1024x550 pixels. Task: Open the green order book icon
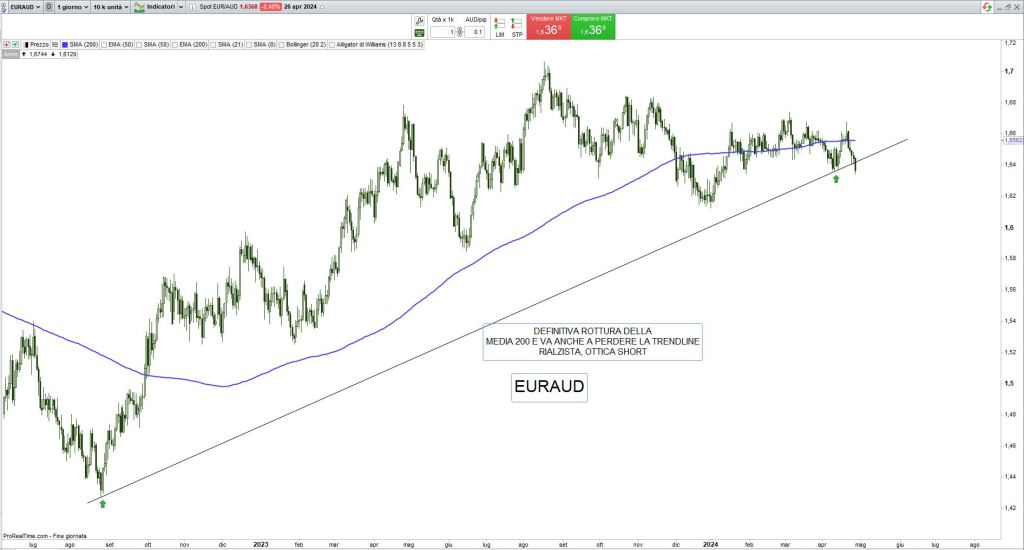coord(421,33)
